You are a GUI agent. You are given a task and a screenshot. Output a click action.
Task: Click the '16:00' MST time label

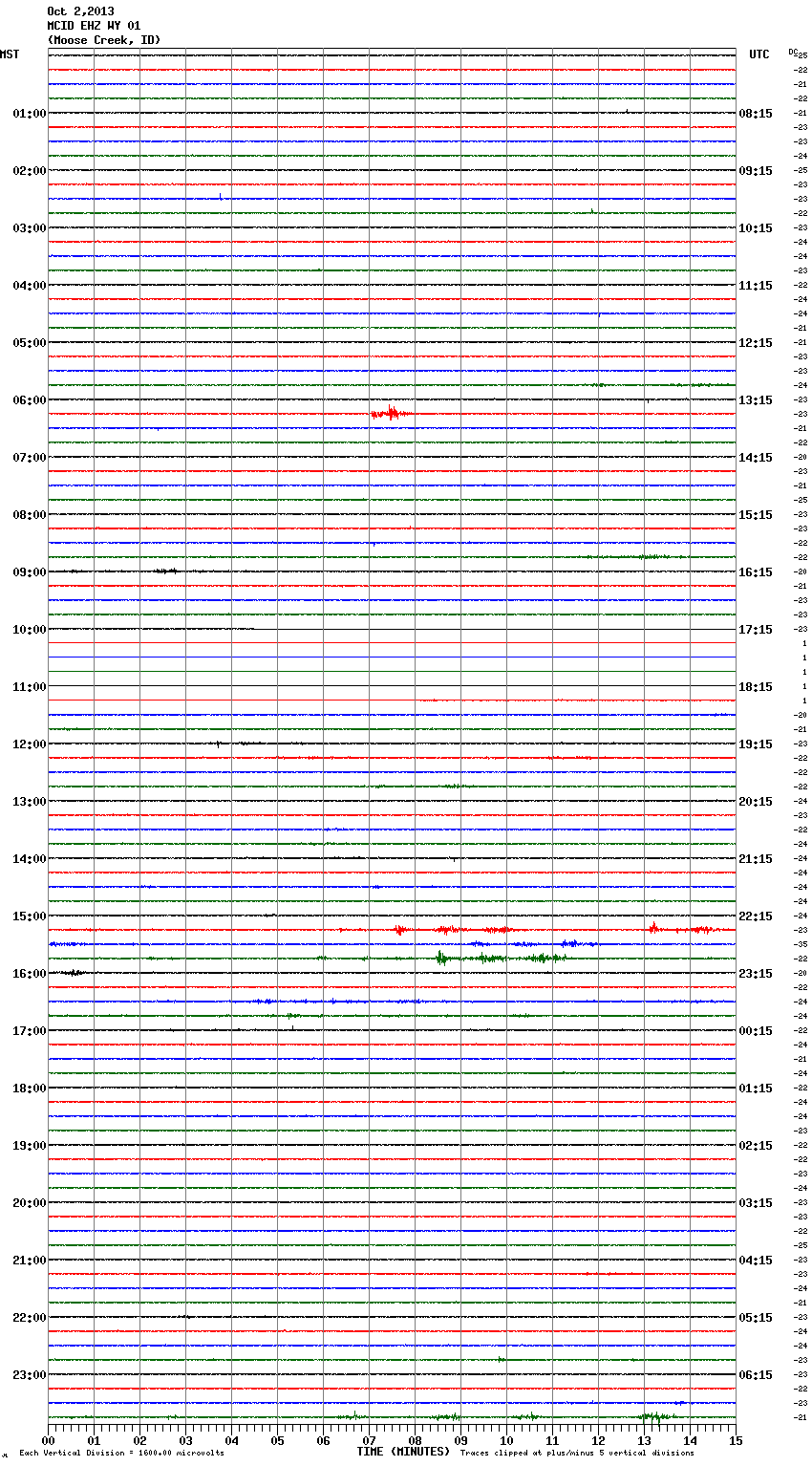click(30, 974)
